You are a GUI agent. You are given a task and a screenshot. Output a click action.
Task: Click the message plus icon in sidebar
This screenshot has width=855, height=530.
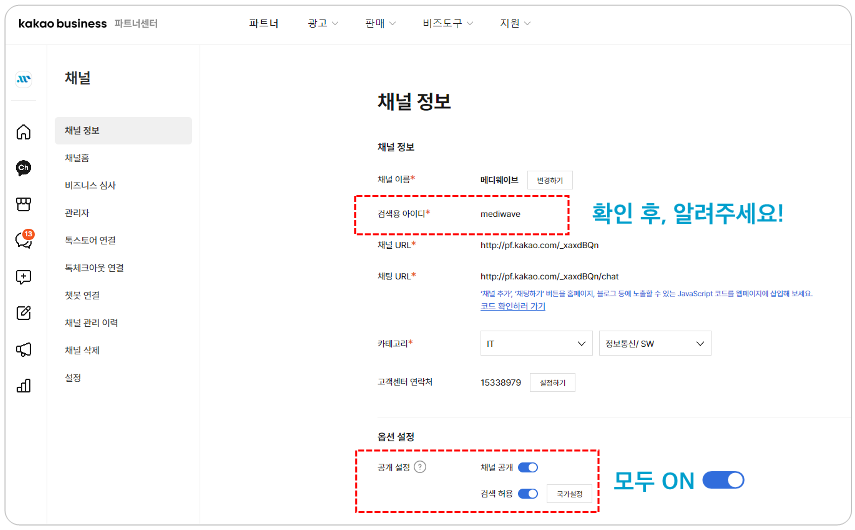pyautogui.click(x=23, y=277)
